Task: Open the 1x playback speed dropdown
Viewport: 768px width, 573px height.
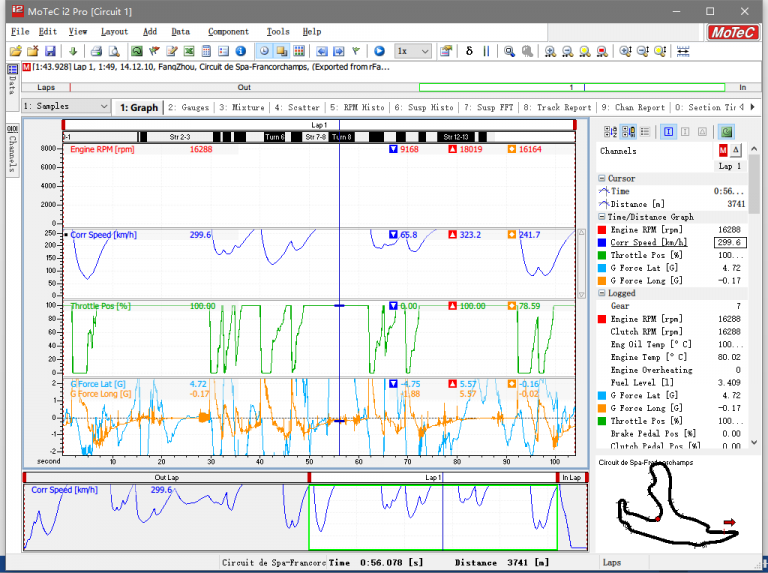Action: pyautogui.click(x=413, y=51)
